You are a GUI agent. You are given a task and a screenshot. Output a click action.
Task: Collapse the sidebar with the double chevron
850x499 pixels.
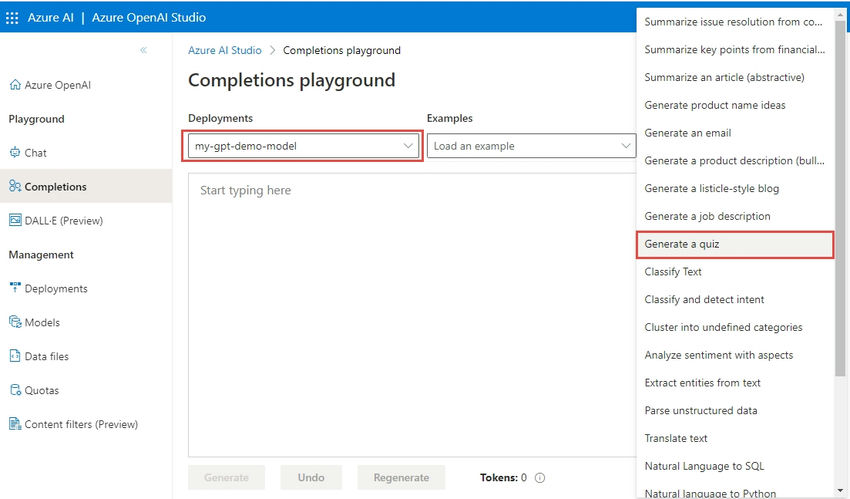pyautogui.click(x=143, y=50)
